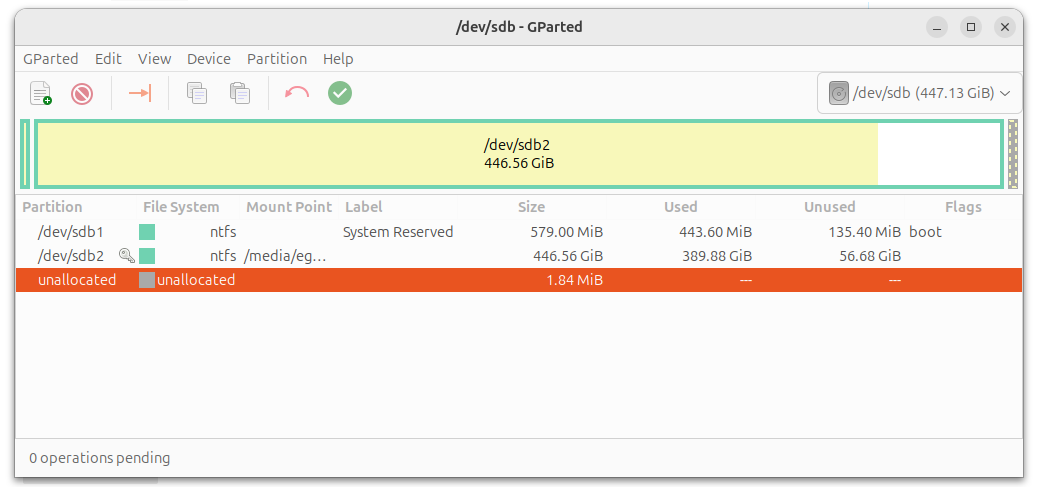Open the Help menu

click(338, 59)
